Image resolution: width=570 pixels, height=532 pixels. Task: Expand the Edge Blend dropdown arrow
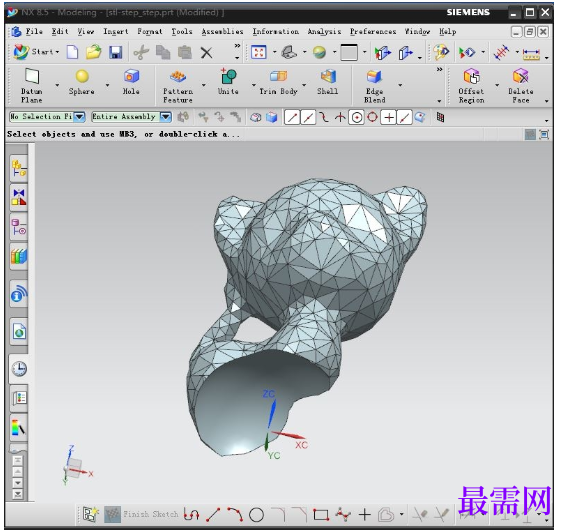click(400, 85)
